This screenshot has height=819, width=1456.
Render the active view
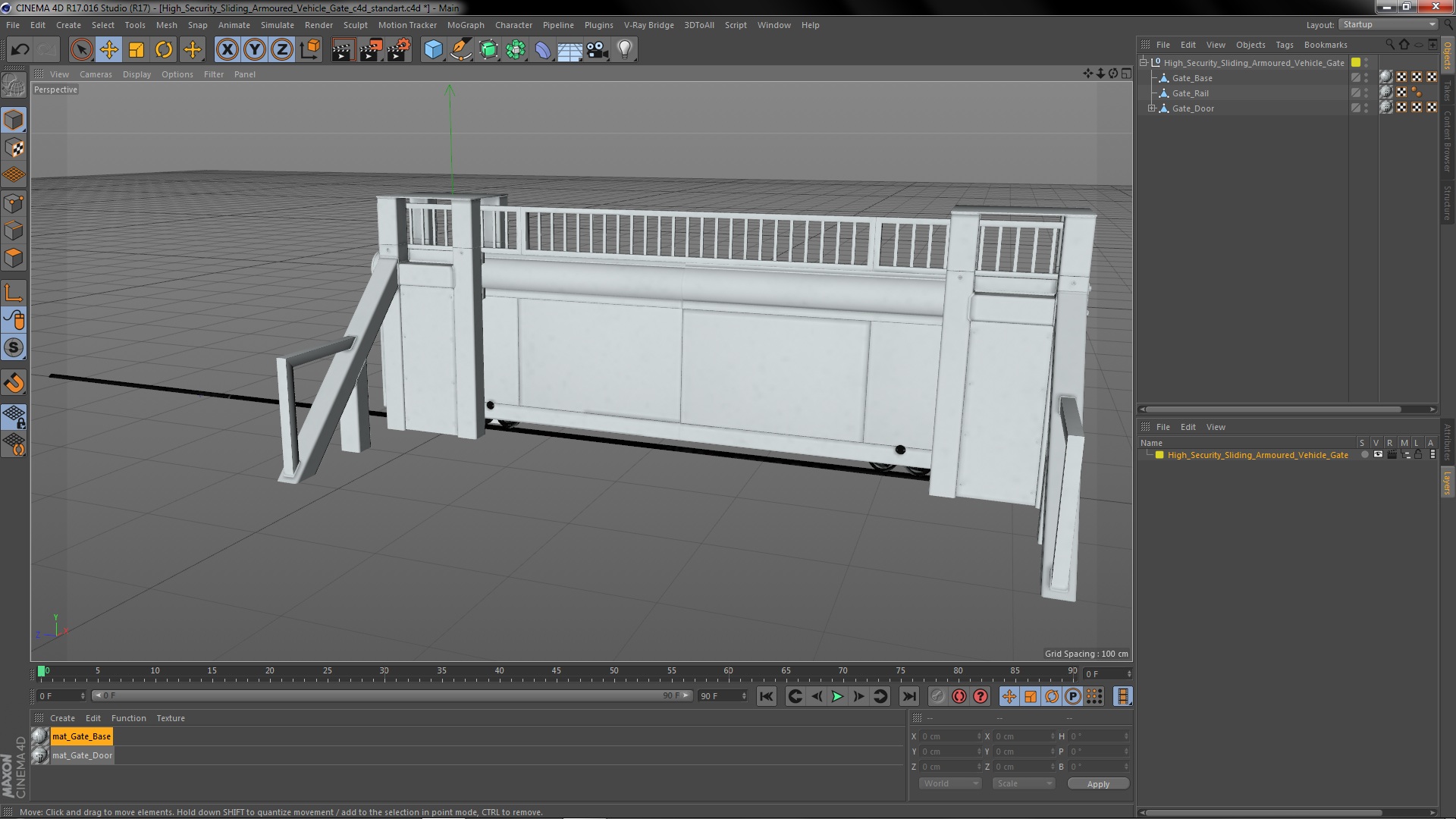pyautogui.click(x=343, y=50)
